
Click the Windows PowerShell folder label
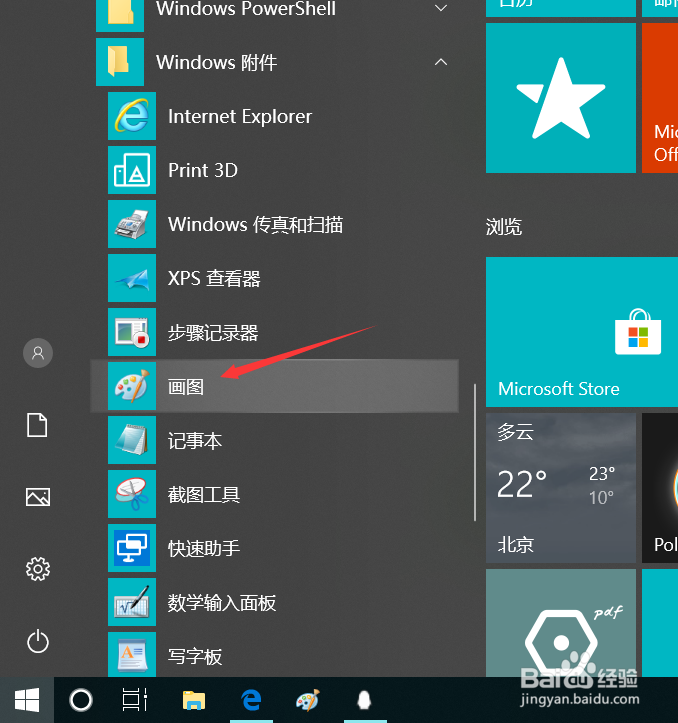click(x=246, y=9)
